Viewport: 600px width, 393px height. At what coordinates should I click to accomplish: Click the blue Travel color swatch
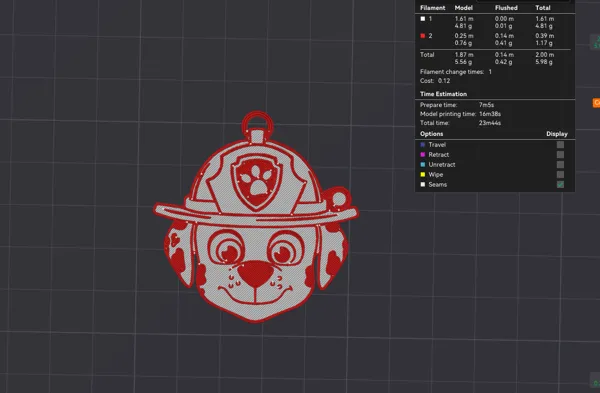tap(423, 145)
